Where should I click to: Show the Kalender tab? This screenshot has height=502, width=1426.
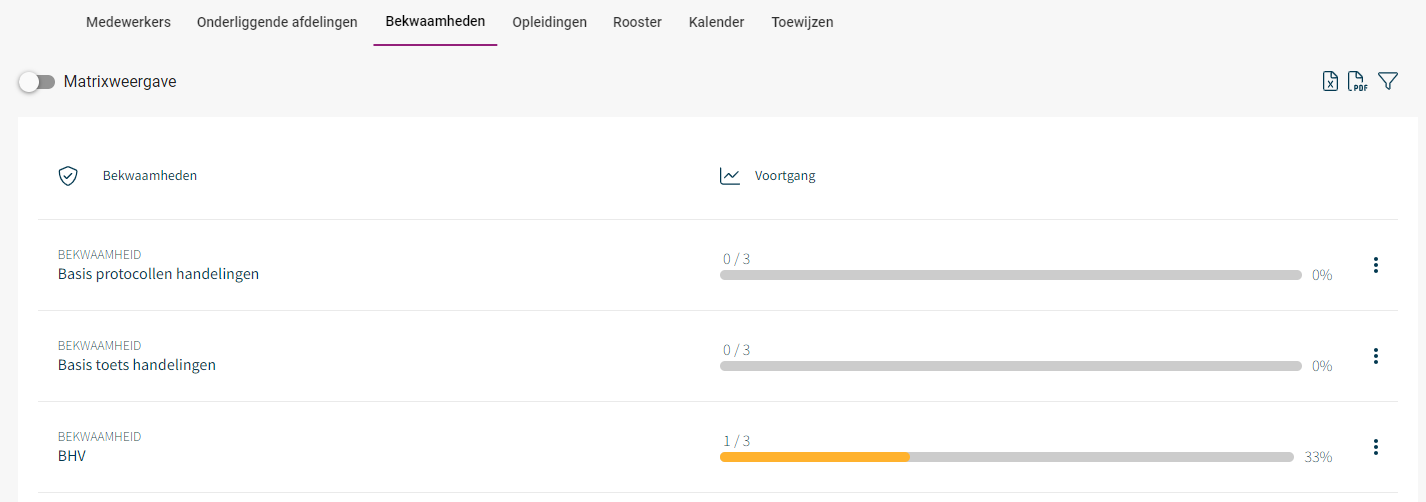[716, 22]
